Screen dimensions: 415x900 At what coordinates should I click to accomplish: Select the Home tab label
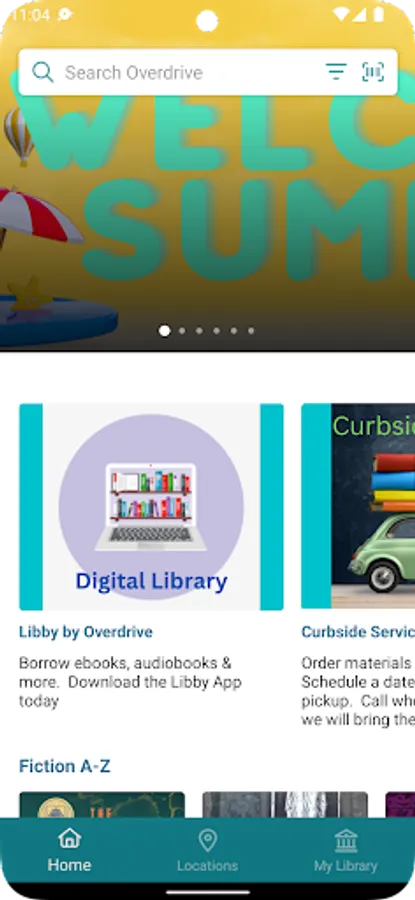[x=69, y=865]
